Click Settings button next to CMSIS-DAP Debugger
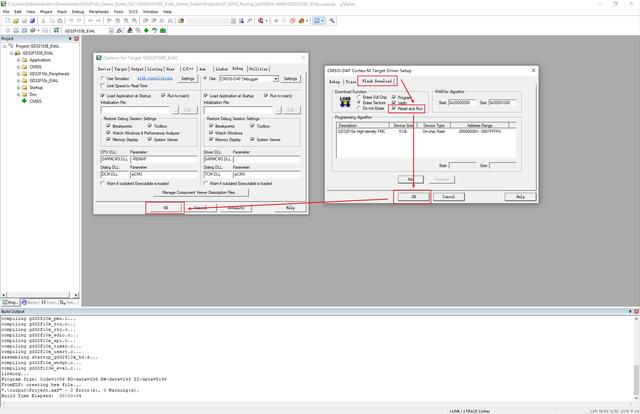 coord(290,78)
